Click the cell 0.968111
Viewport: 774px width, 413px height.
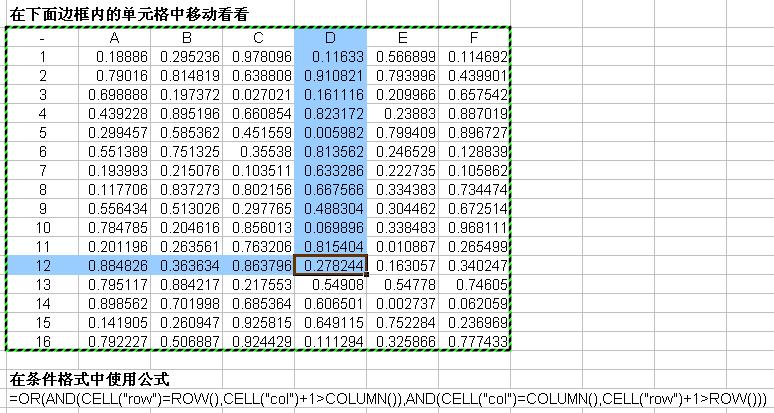tap(474, 227)
